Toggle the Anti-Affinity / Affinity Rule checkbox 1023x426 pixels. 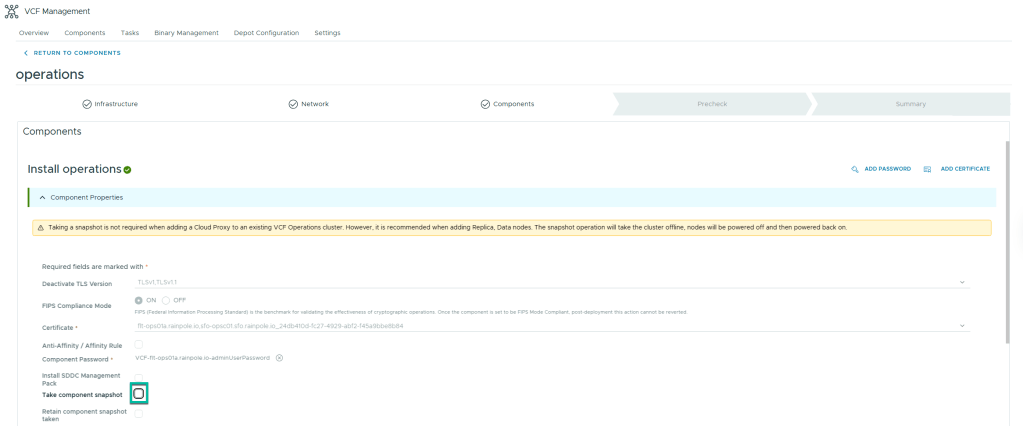(139, 344)
